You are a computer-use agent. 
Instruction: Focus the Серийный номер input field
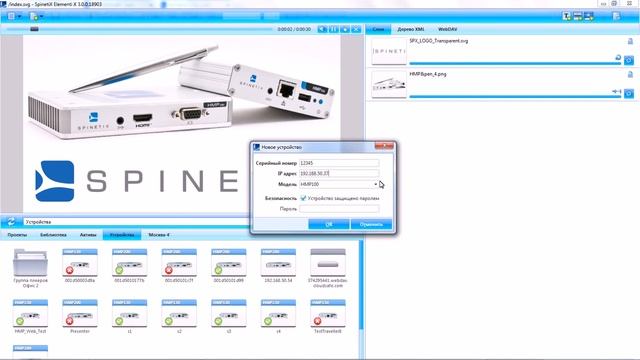[x=339, y=163]
